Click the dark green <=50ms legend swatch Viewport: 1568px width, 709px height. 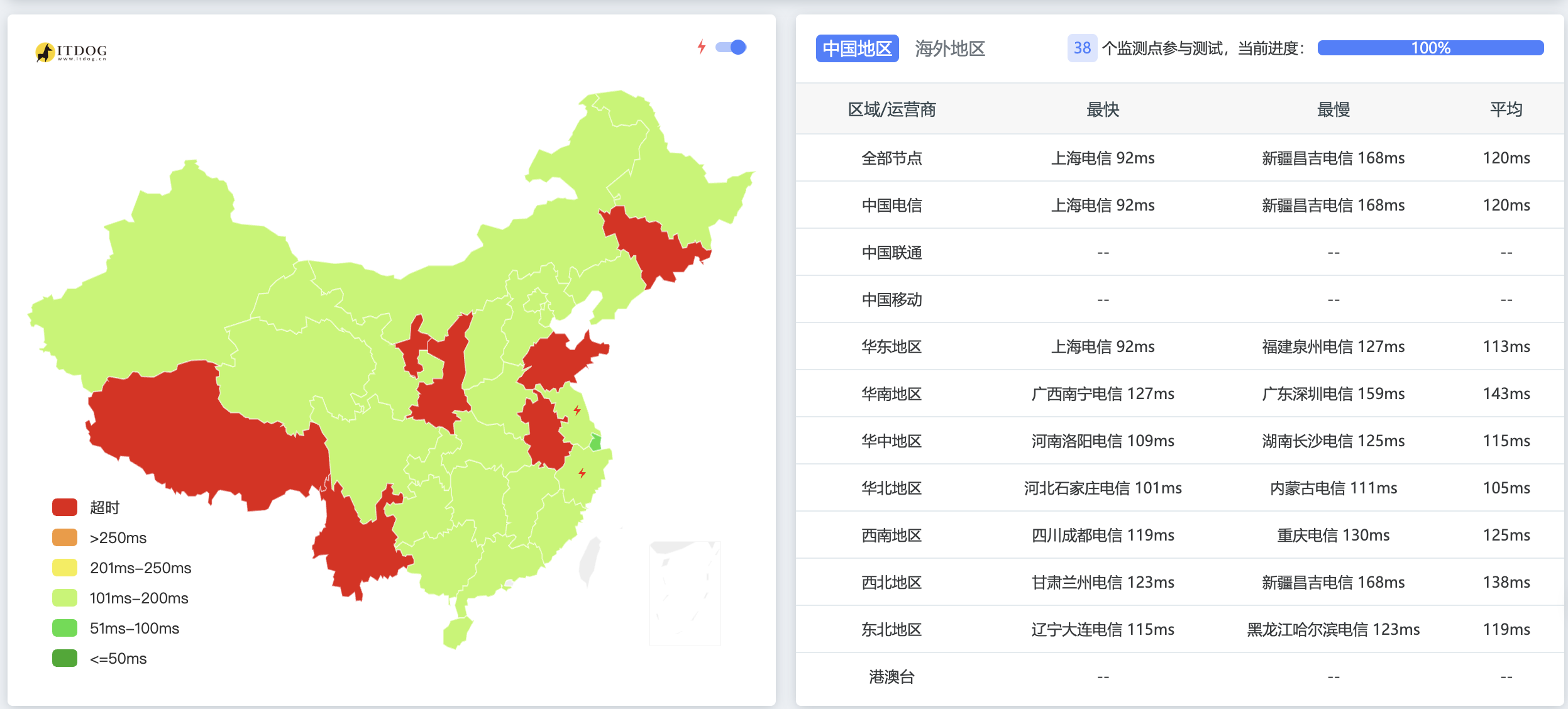coord(65,658)
